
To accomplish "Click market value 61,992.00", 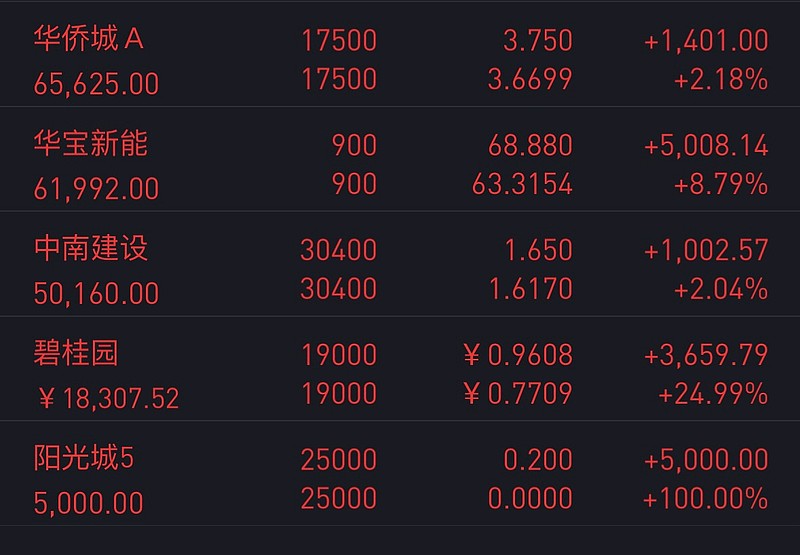I will [96, 189].
